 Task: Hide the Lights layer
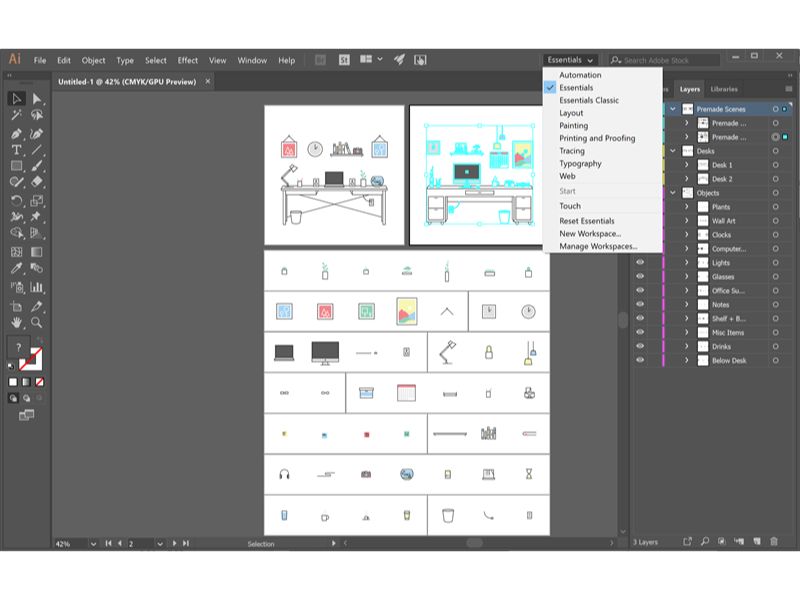pos(640,262)
